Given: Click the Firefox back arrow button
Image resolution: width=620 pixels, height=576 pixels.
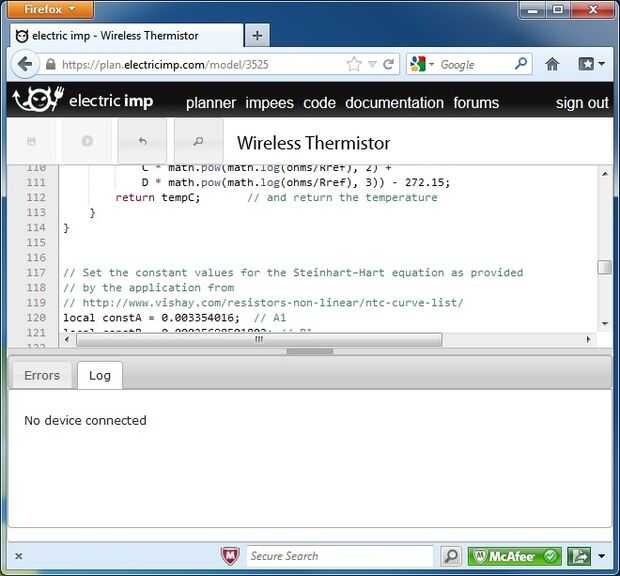Looking at the screenshot, I should 26,64.
